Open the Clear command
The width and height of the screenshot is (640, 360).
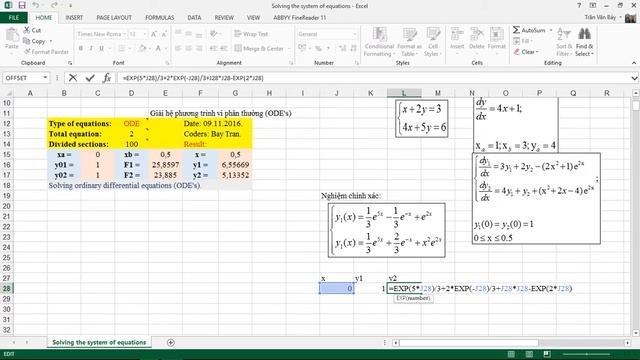click(526, 52)
